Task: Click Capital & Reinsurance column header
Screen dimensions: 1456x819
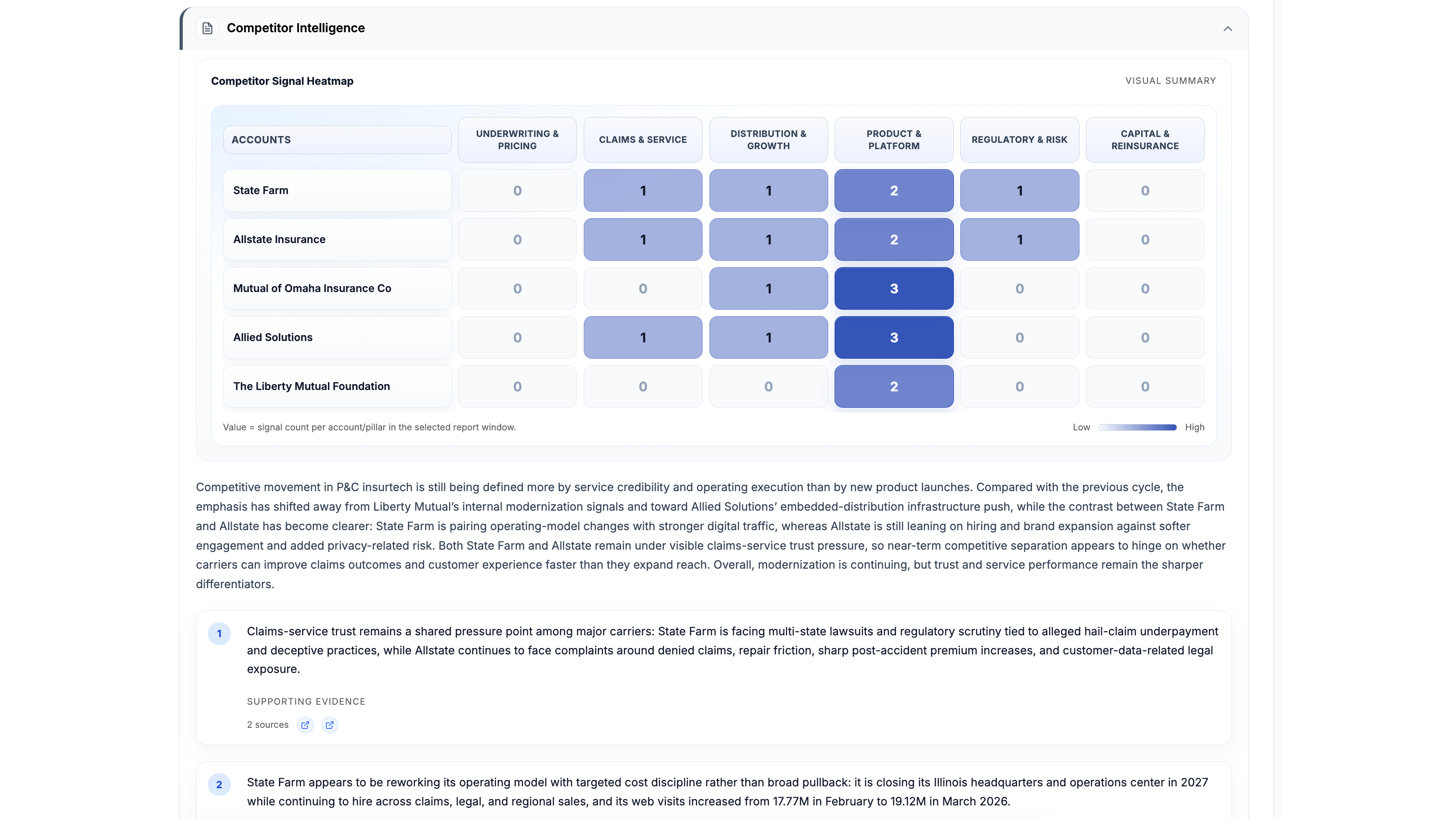Action: 1144,140
